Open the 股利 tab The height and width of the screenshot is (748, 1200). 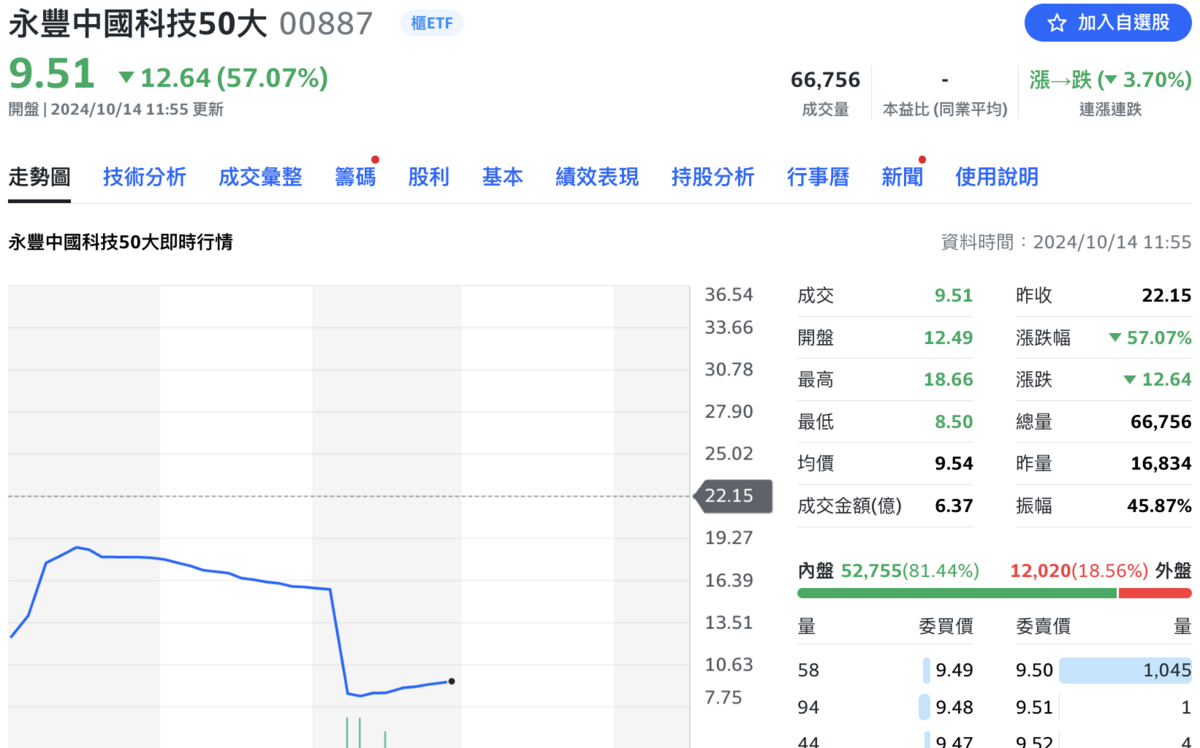tap(428, 176)
